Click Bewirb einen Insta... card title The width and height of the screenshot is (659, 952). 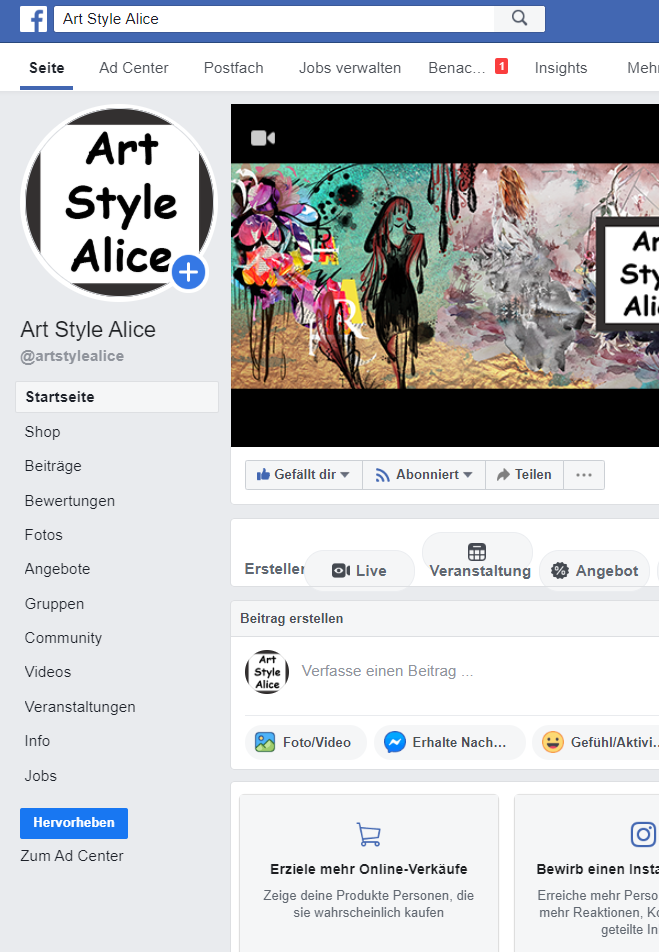click(598, 869)
